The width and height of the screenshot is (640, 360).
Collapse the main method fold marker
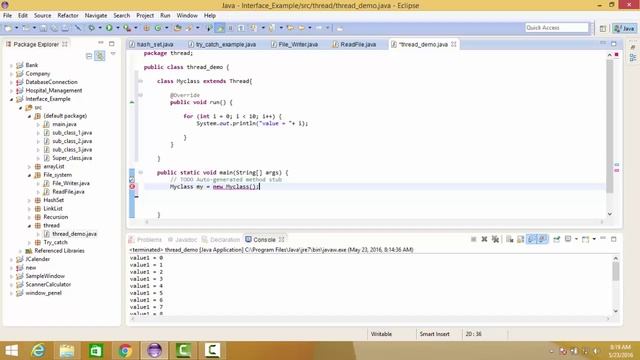(x=140, y=173)
